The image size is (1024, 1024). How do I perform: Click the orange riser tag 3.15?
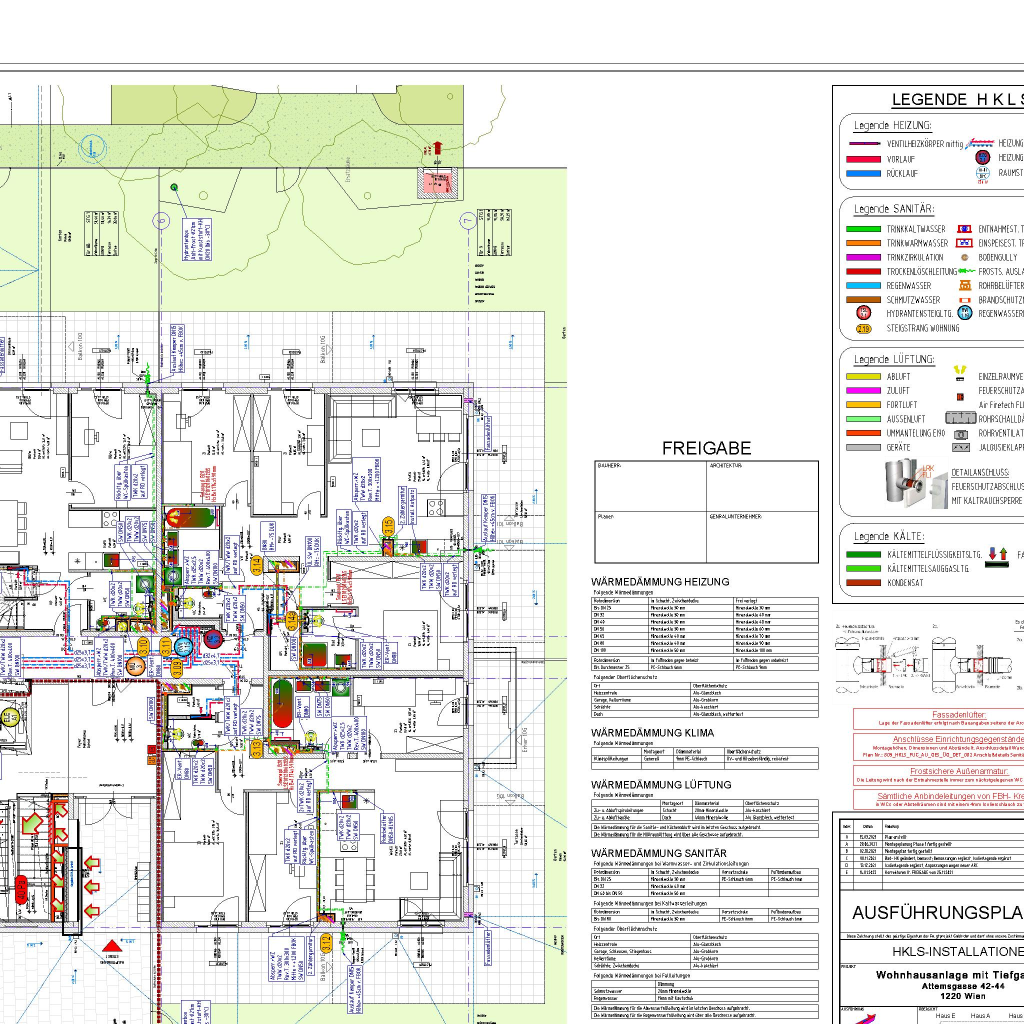(x=388, y=524)
